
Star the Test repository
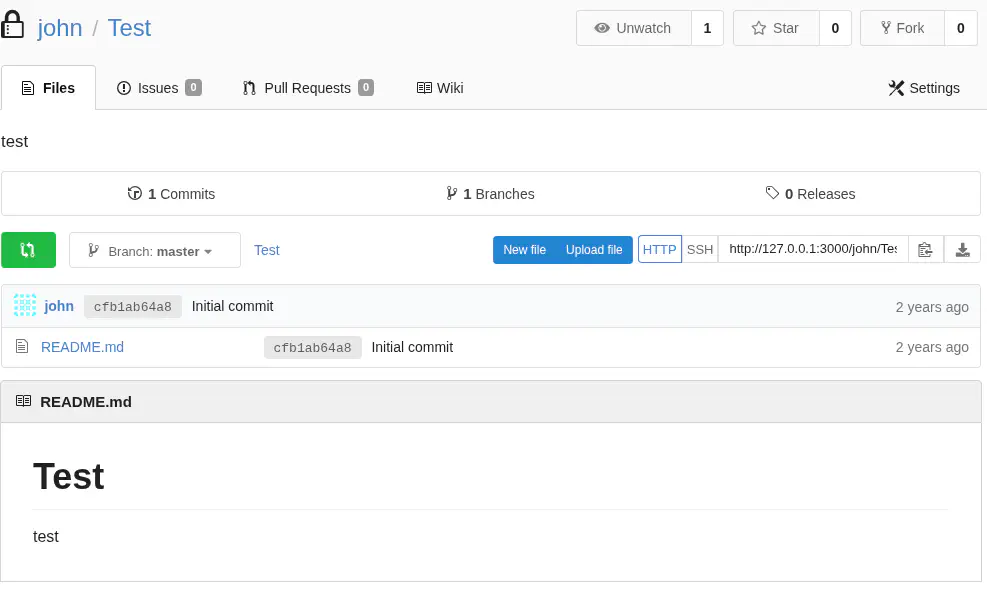click(x=776, y=28)
